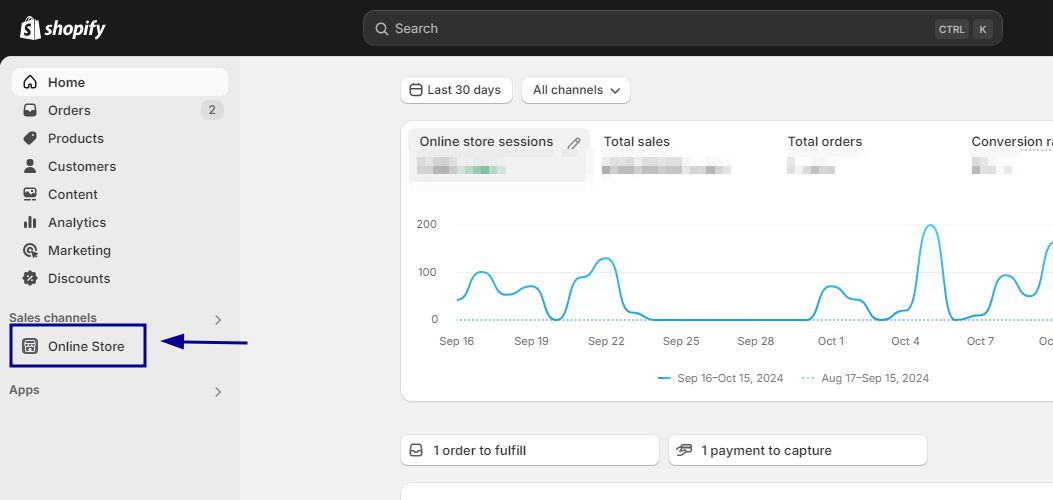Click the Products tag icon
The image size is (1053, 500).
point(30,138)
